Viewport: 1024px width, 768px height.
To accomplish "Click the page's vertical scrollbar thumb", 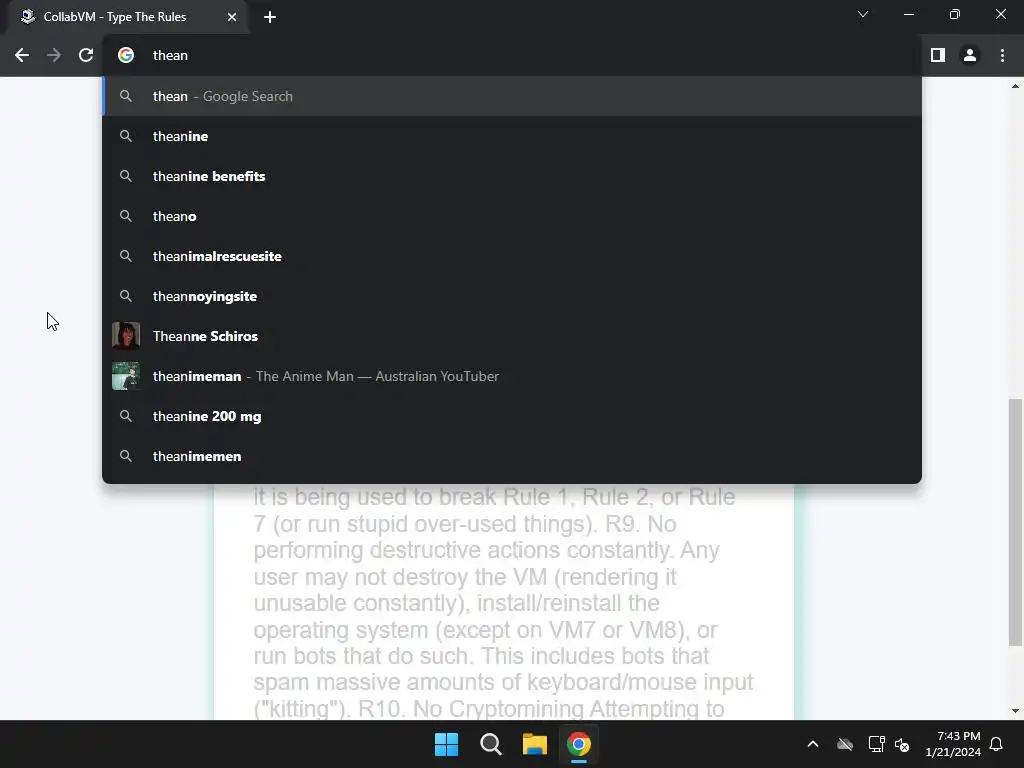I will [1016, 522].
